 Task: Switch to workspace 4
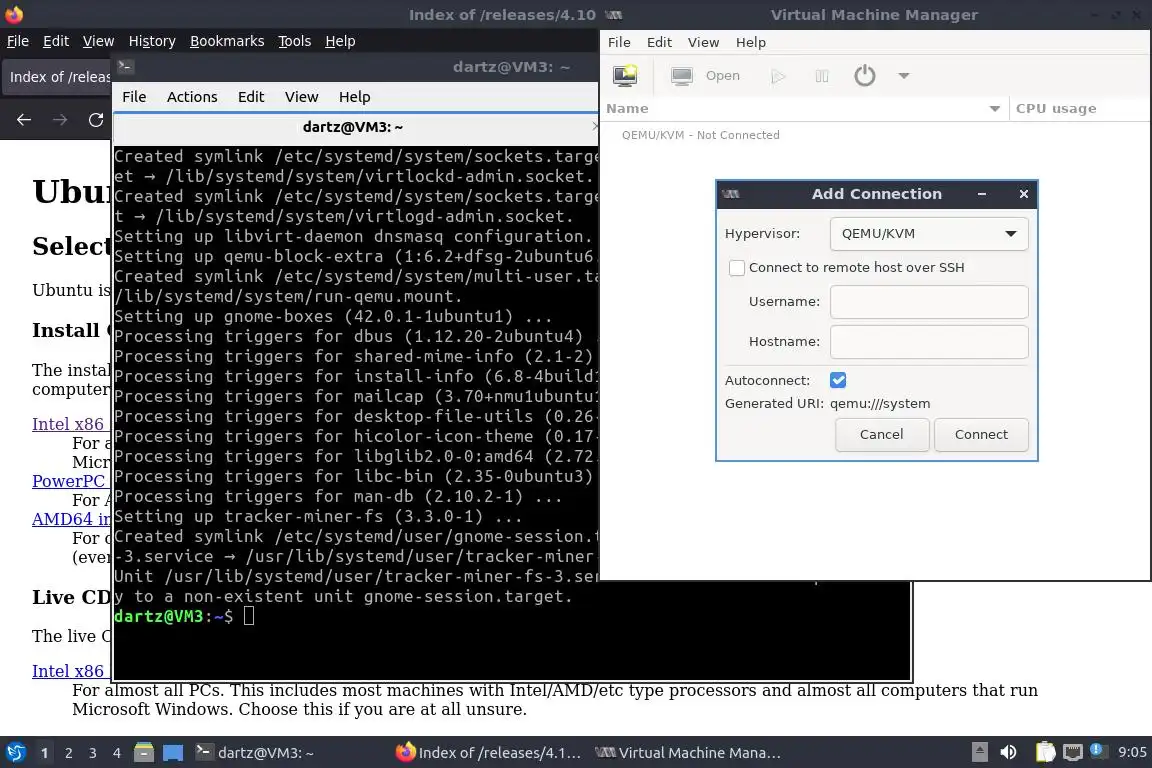point(116,753)
